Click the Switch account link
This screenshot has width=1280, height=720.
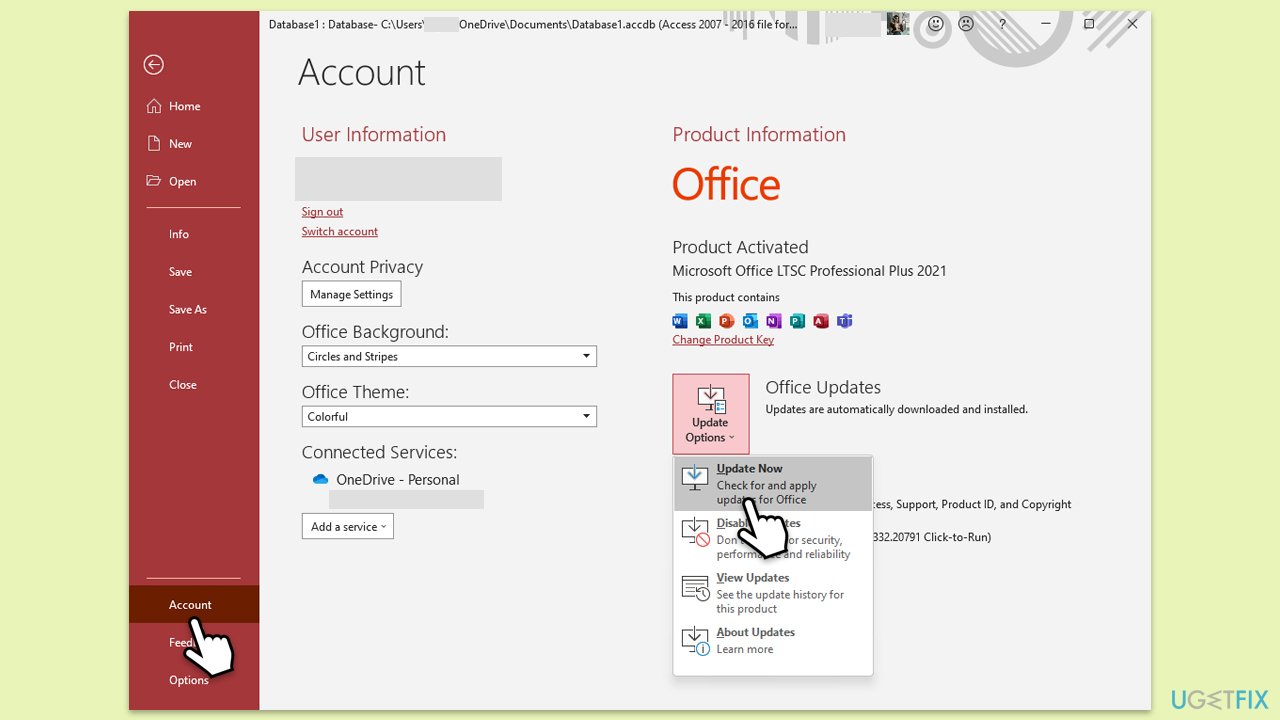[340, 231]
